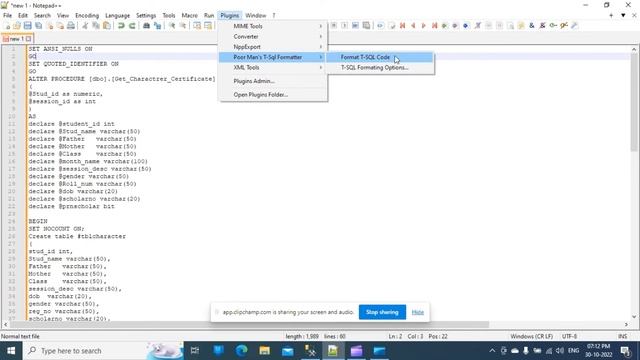Image resolution: width=640 pixels, height=360 pixels.
Task: Click the wrench icon at toolbar end
Action: pos(574,26)
